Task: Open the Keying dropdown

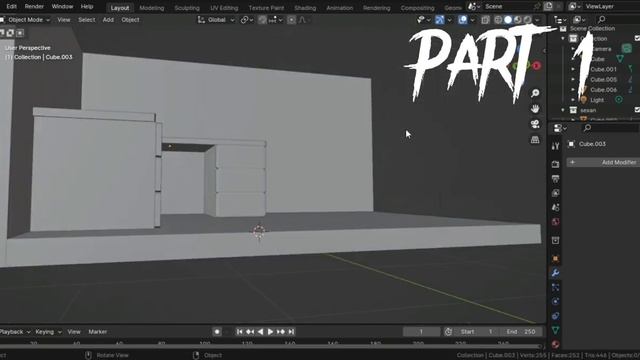Action: point(48,332)
